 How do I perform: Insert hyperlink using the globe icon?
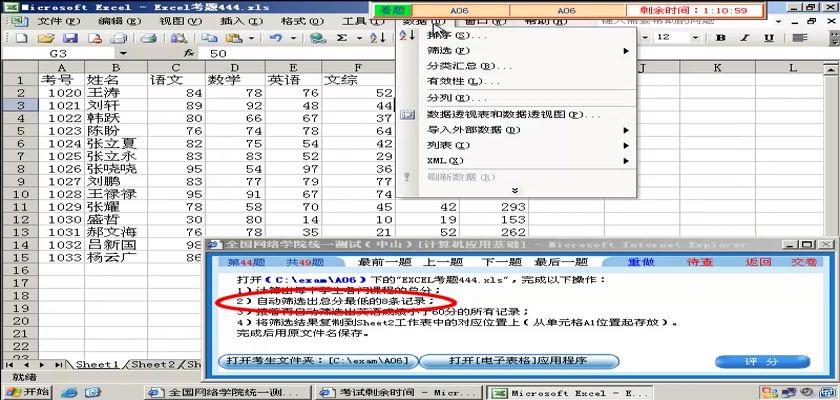tap(318, 38)
